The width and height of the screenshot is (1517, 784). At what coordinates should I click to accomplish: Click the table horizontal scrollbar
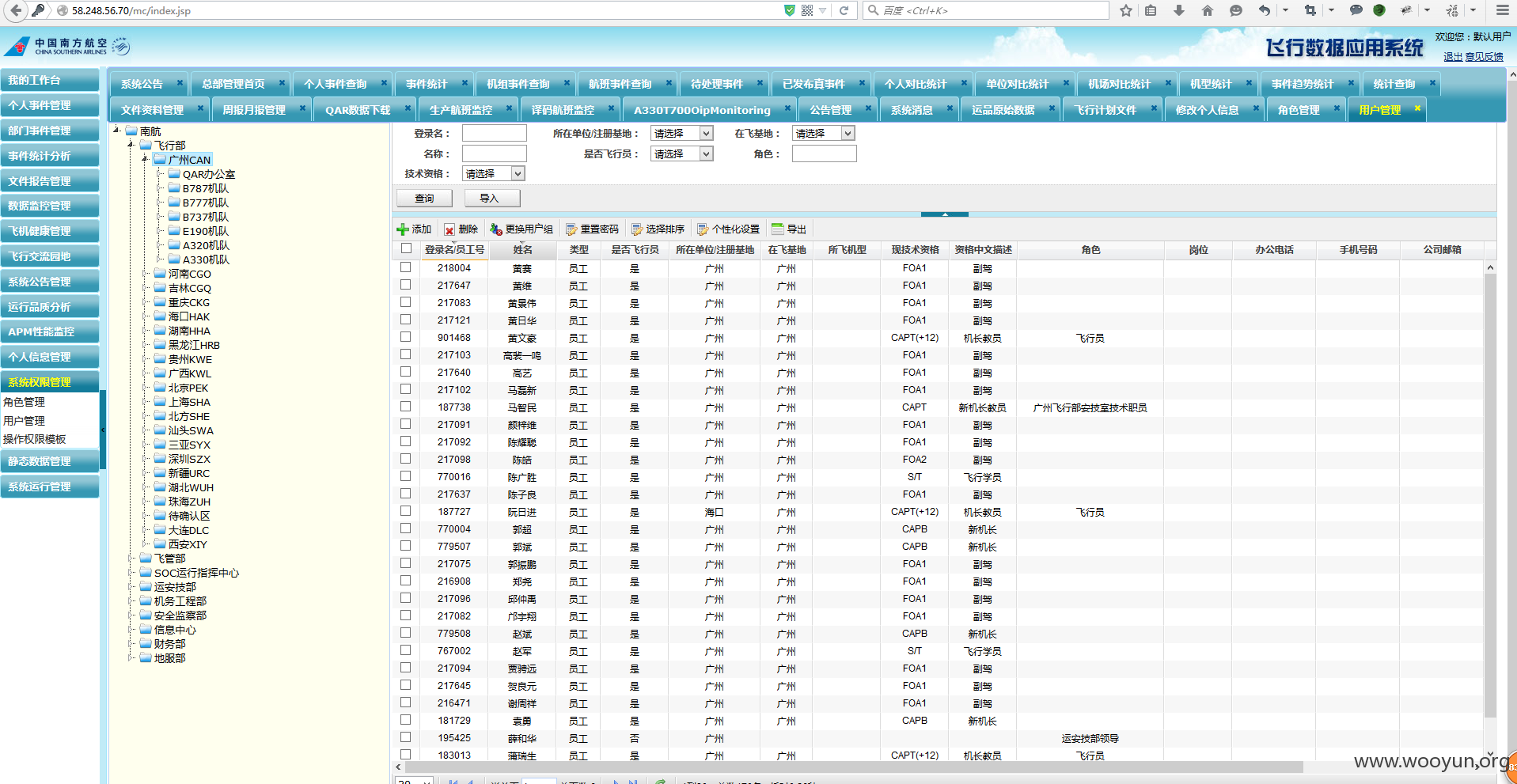pyautogui.click(x=854, y=767)
